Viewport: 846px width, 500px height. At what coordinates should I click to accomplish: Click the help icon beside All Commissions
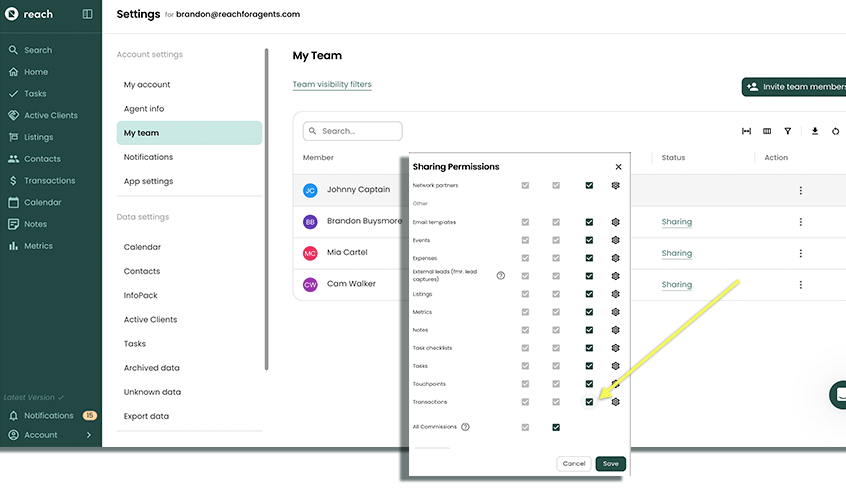coord(466,427)
